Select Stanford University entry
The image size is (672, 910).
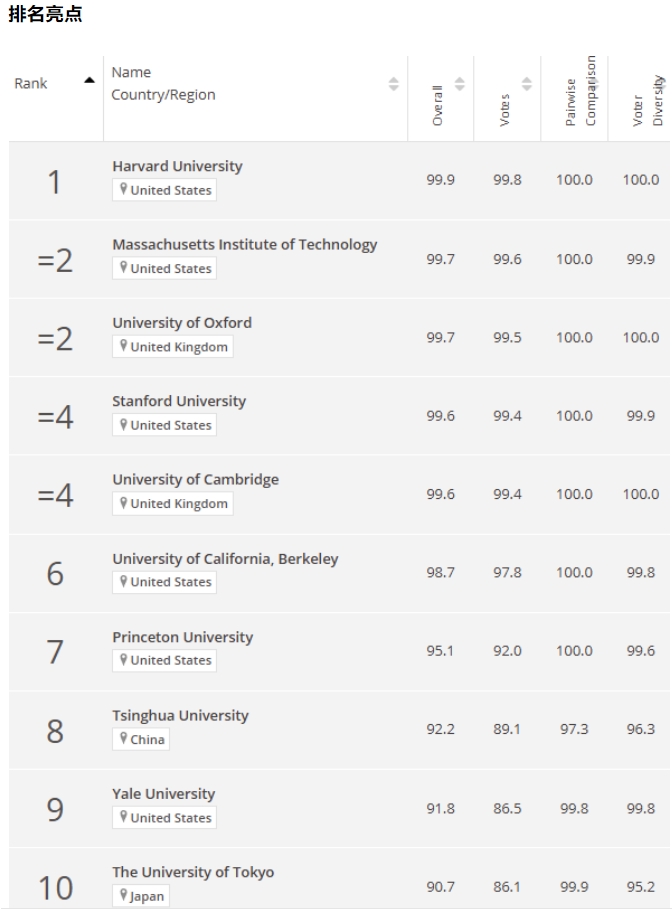click(x=179, y=401)
